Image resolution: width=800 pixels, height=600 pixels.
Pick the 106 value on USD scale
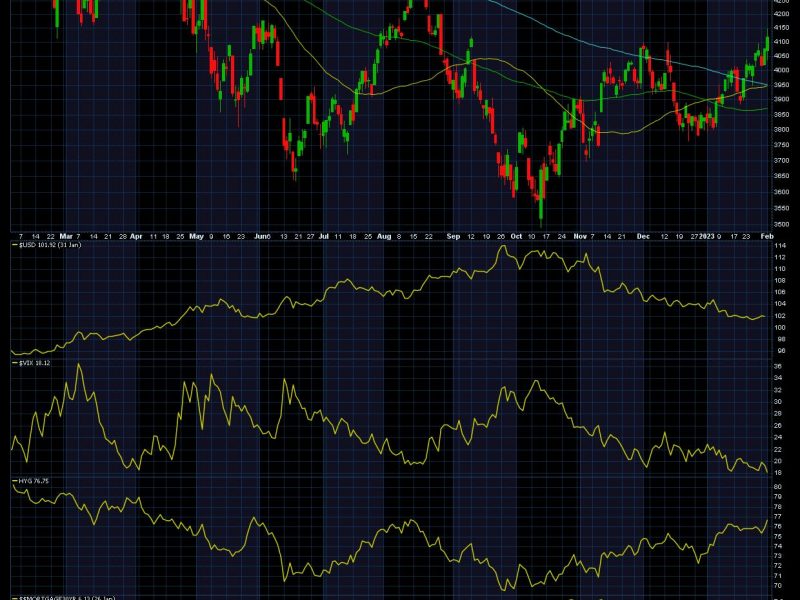(780, 292)
